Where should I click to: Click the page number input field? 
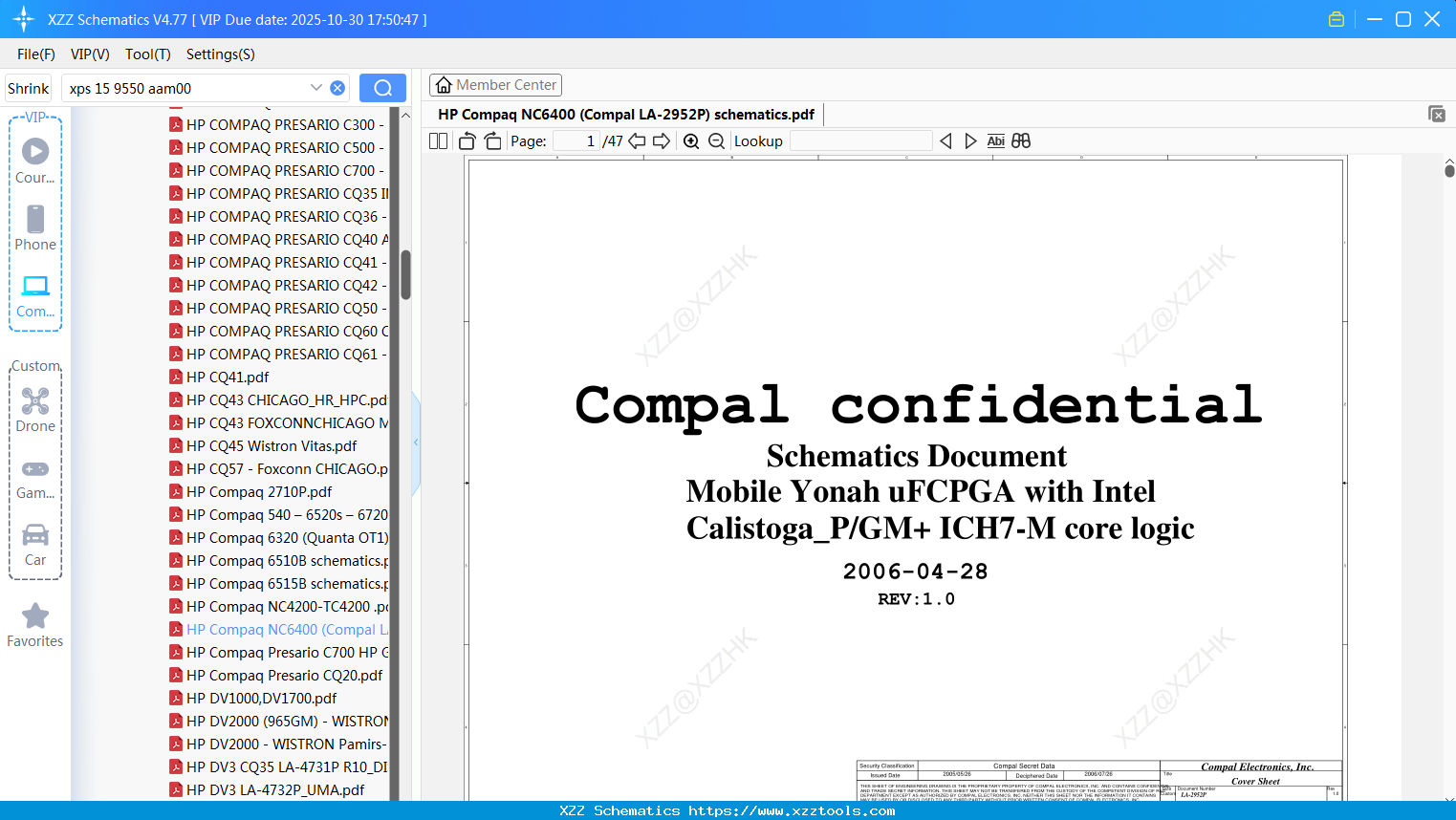click(x=576, y=141)
